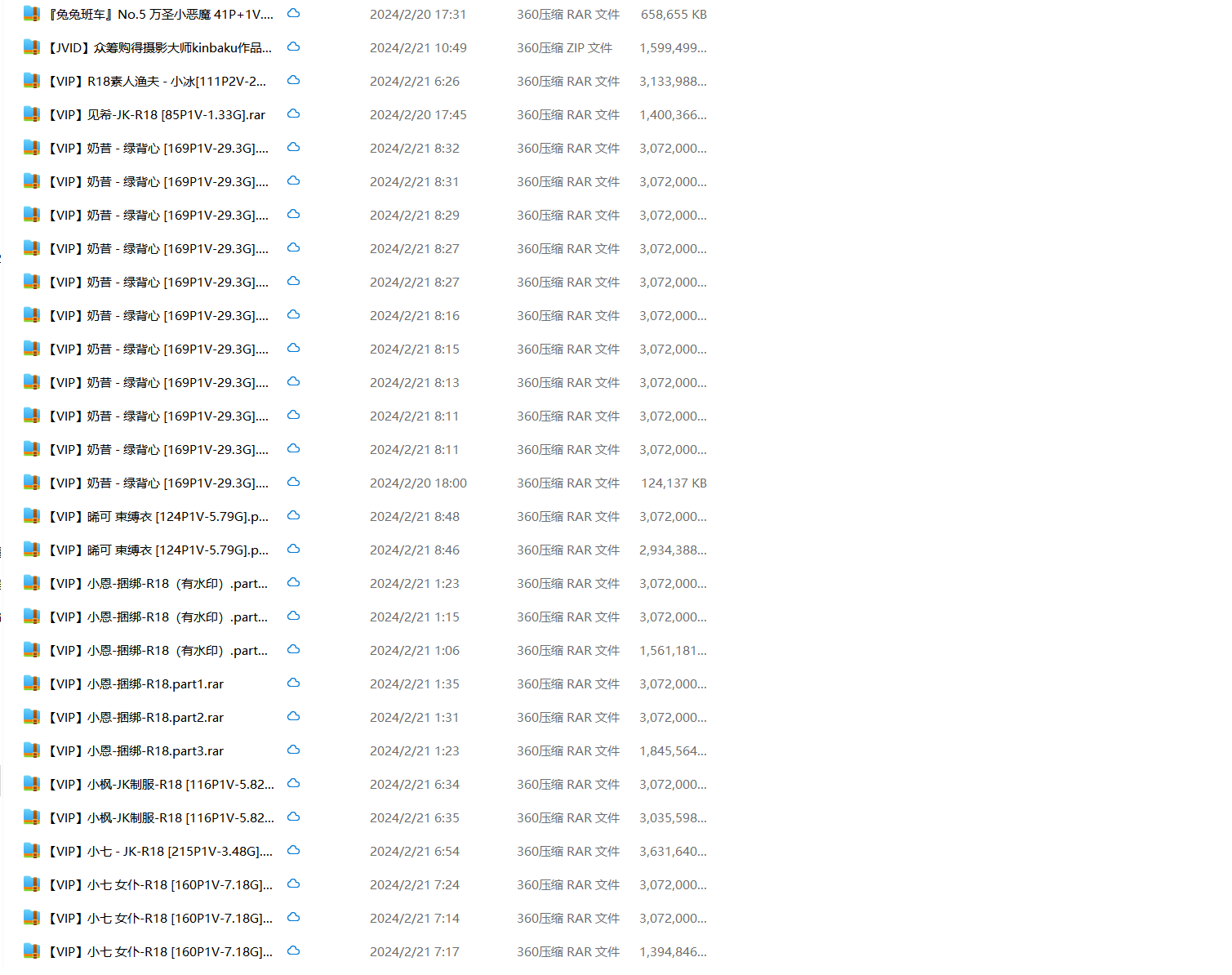Click the '360压缩 ZIP 文件' type label
The width and height of the screenshot is (1232, 975).
564,48
